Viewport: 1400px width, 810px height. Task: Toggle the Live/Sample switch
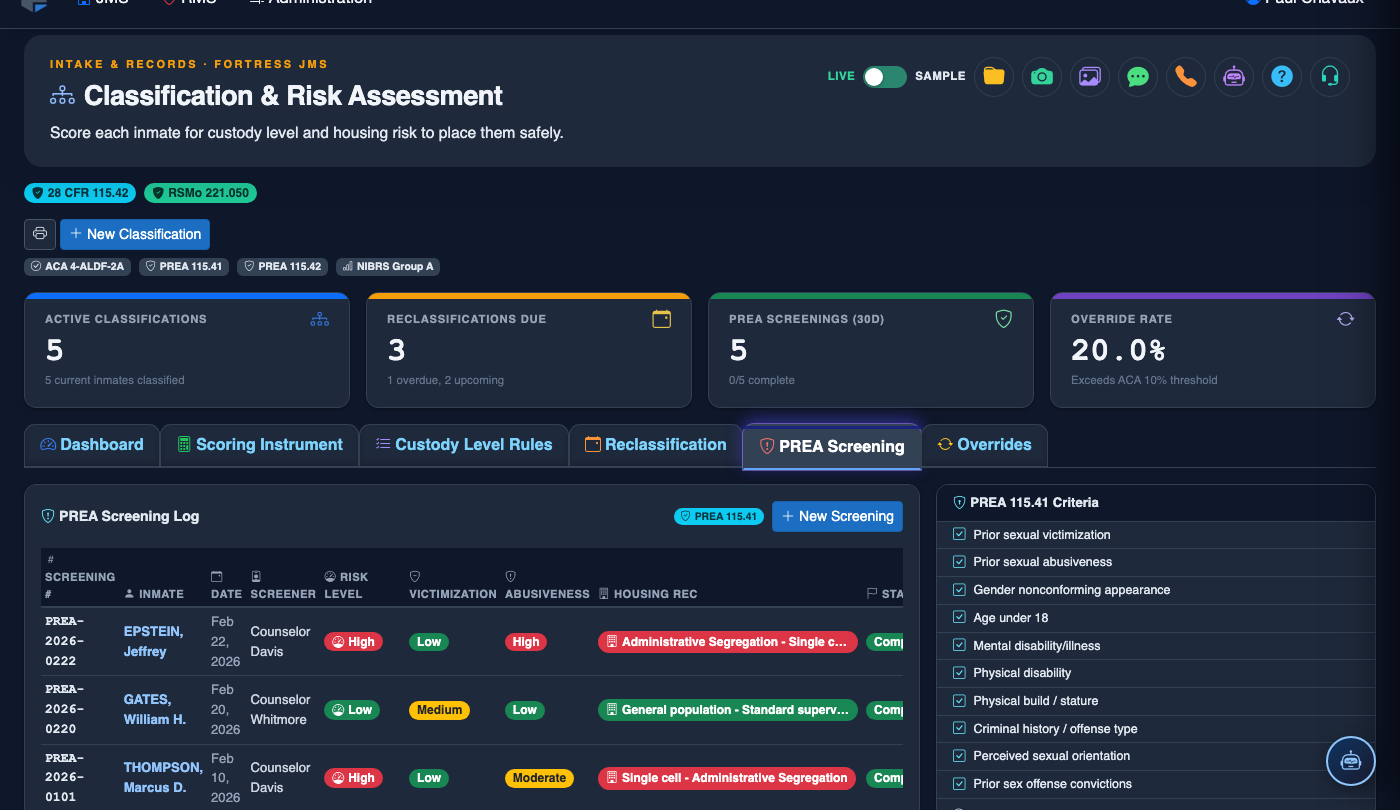coord(885,77)
